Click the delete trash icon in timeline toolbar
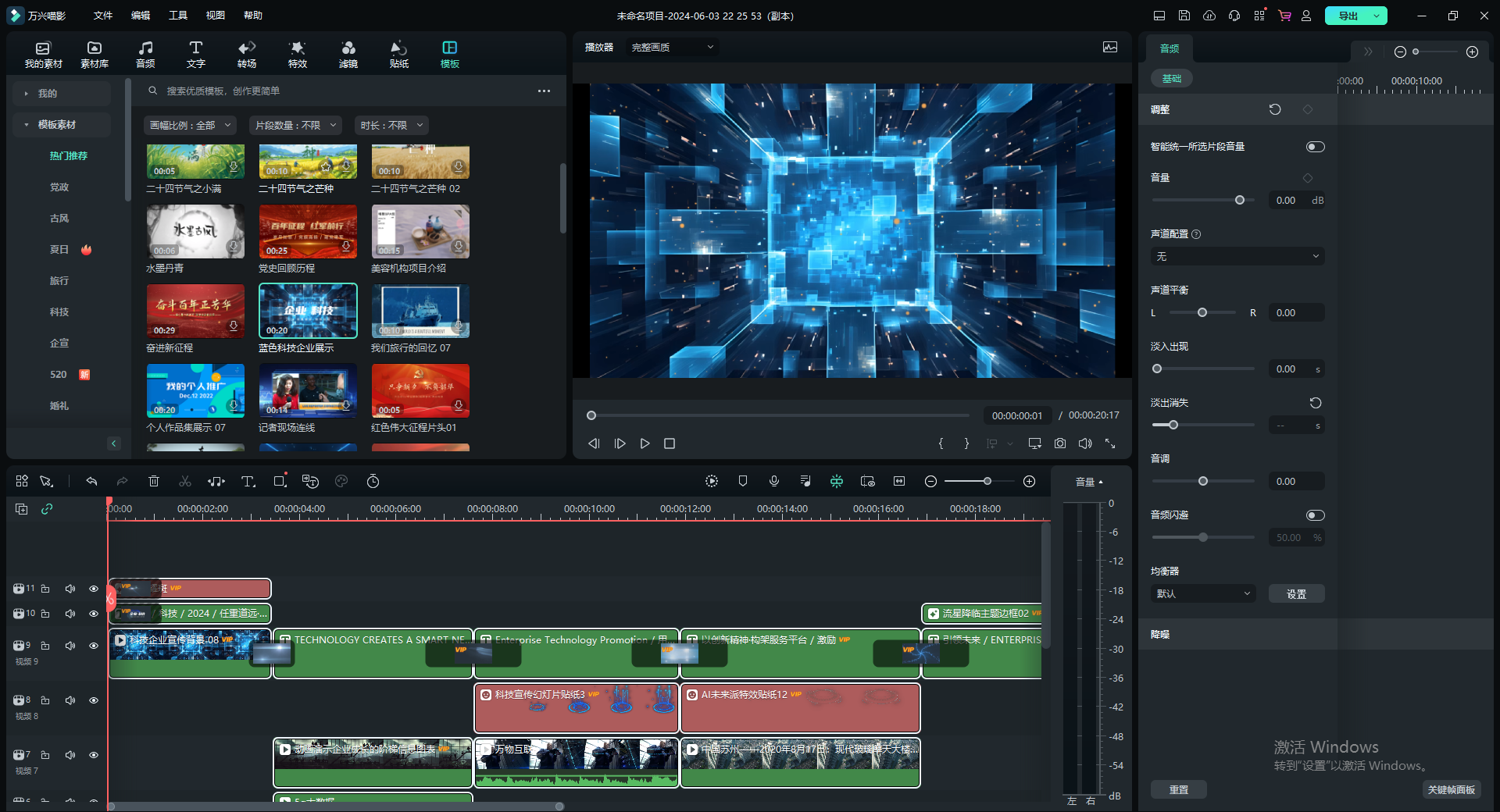This screenshot has height=812, width=1500. (x=154, y=482)
